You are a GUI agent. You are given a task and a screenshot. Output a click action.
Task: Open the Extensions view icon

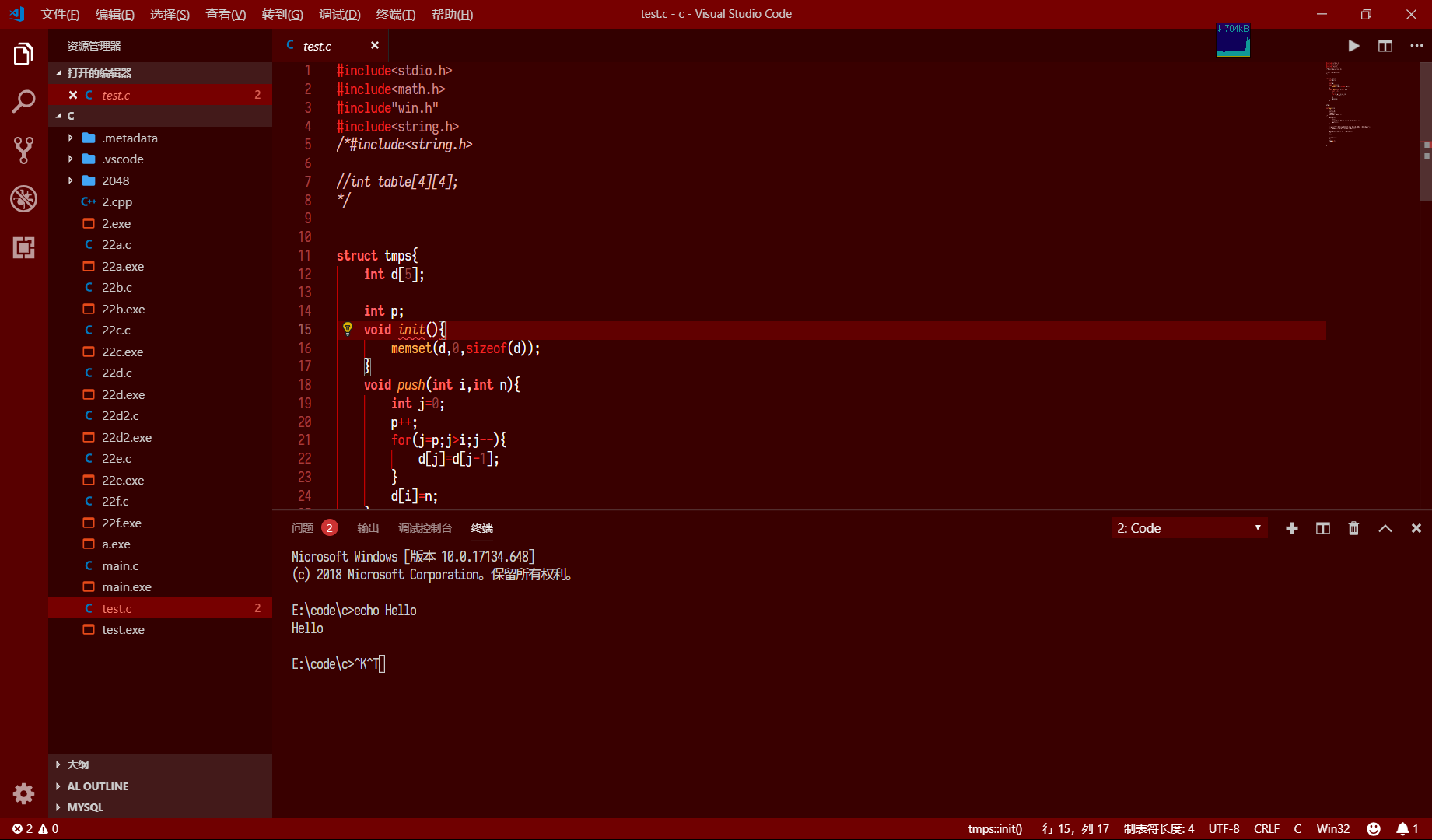(23, 248)
